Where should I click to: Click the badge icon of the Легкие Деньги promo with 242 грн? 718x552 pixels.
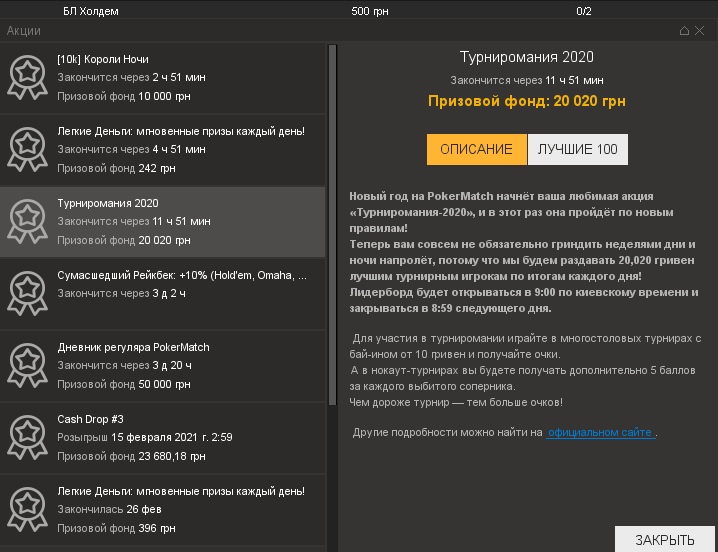[x=27, y=149]
